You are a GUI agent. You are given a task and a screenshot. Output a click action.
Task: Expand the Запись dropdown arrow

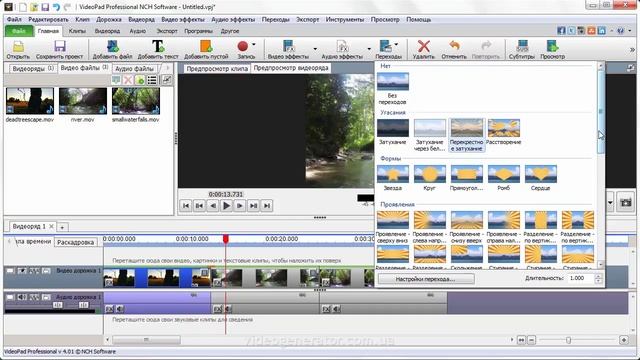tap(253, 44)
